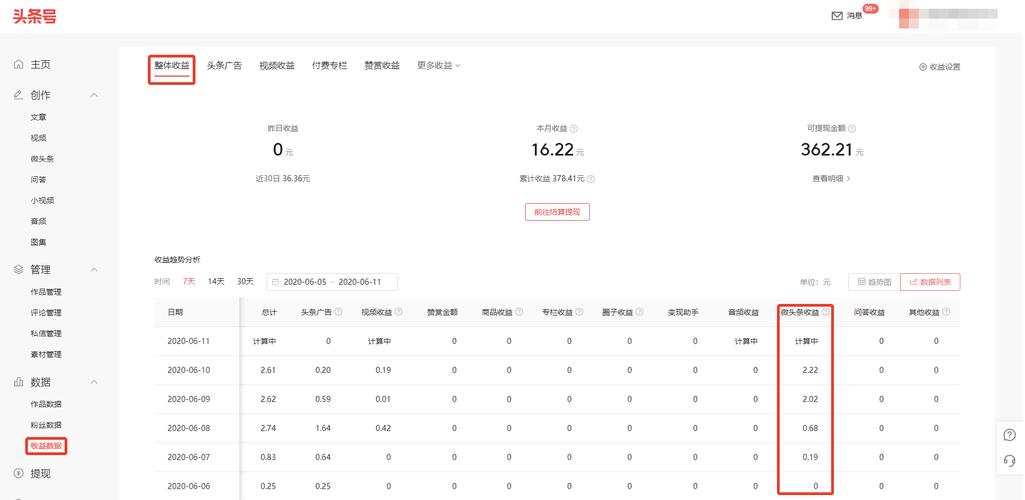The width and height of the screenshot is (1025, 500).
Task: Open 评论管理 in the sidebar
Action: click(x=46, y=312)
